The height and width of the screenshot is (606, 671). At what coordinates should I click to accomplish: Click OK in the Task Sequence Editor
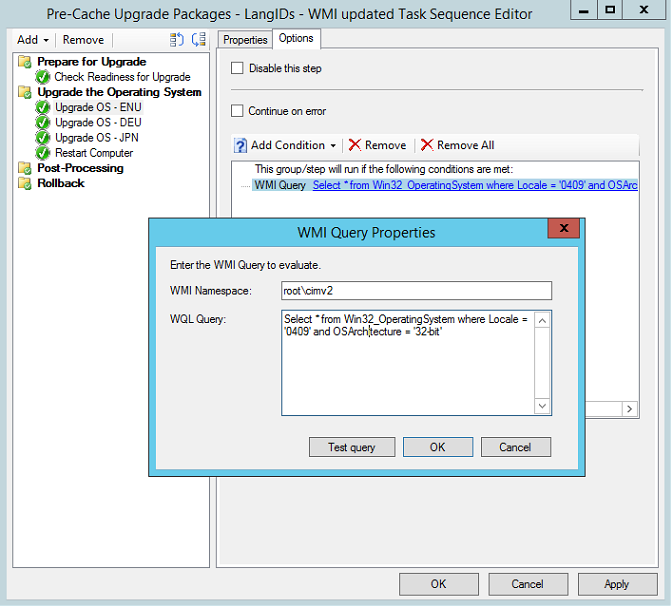point(439,584)
